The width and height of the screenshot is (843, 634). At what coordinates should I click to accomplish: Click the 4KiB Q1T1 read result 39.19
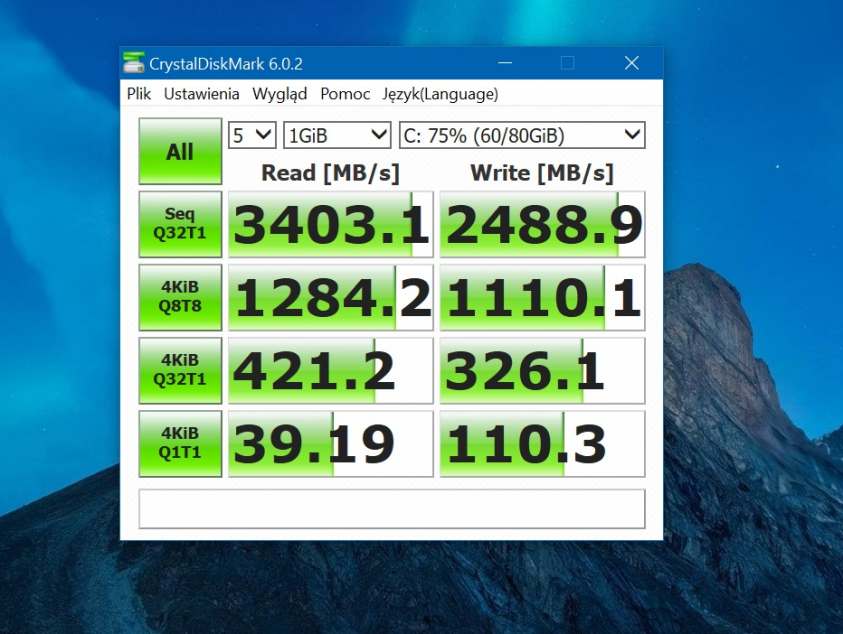tap(330, 443)
